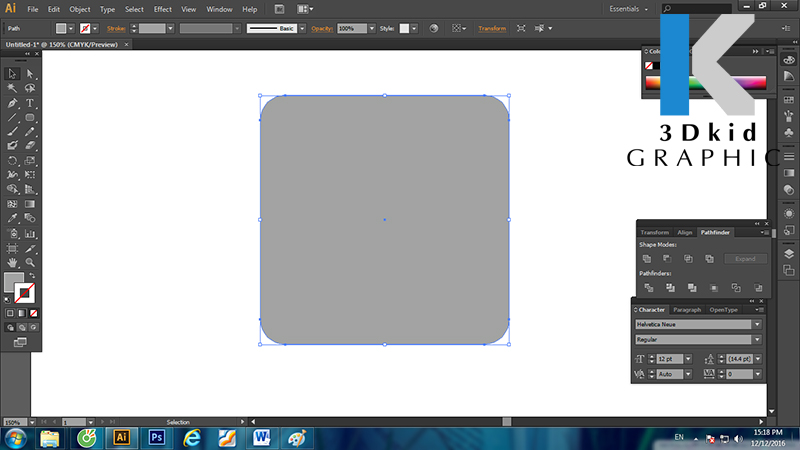Pick the Magic Wand tool

tap(12, 88)
